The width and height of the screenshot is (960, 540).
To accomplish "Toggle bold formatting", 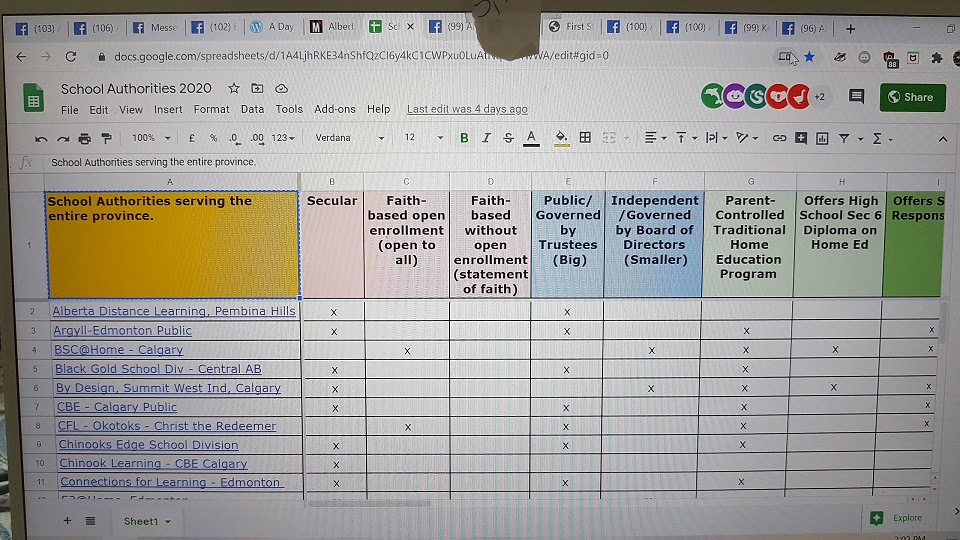I will coord(464,138).
